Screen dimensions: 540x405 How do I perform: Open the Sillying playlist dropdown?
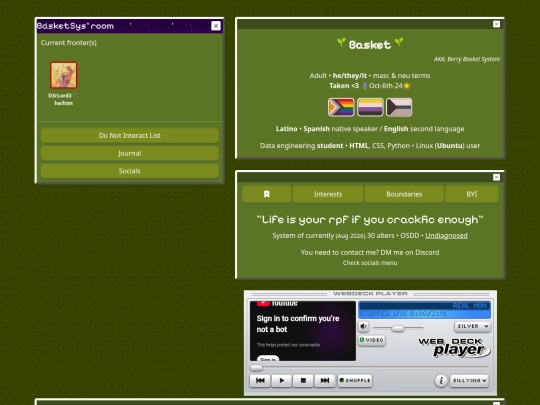[469, 381]
